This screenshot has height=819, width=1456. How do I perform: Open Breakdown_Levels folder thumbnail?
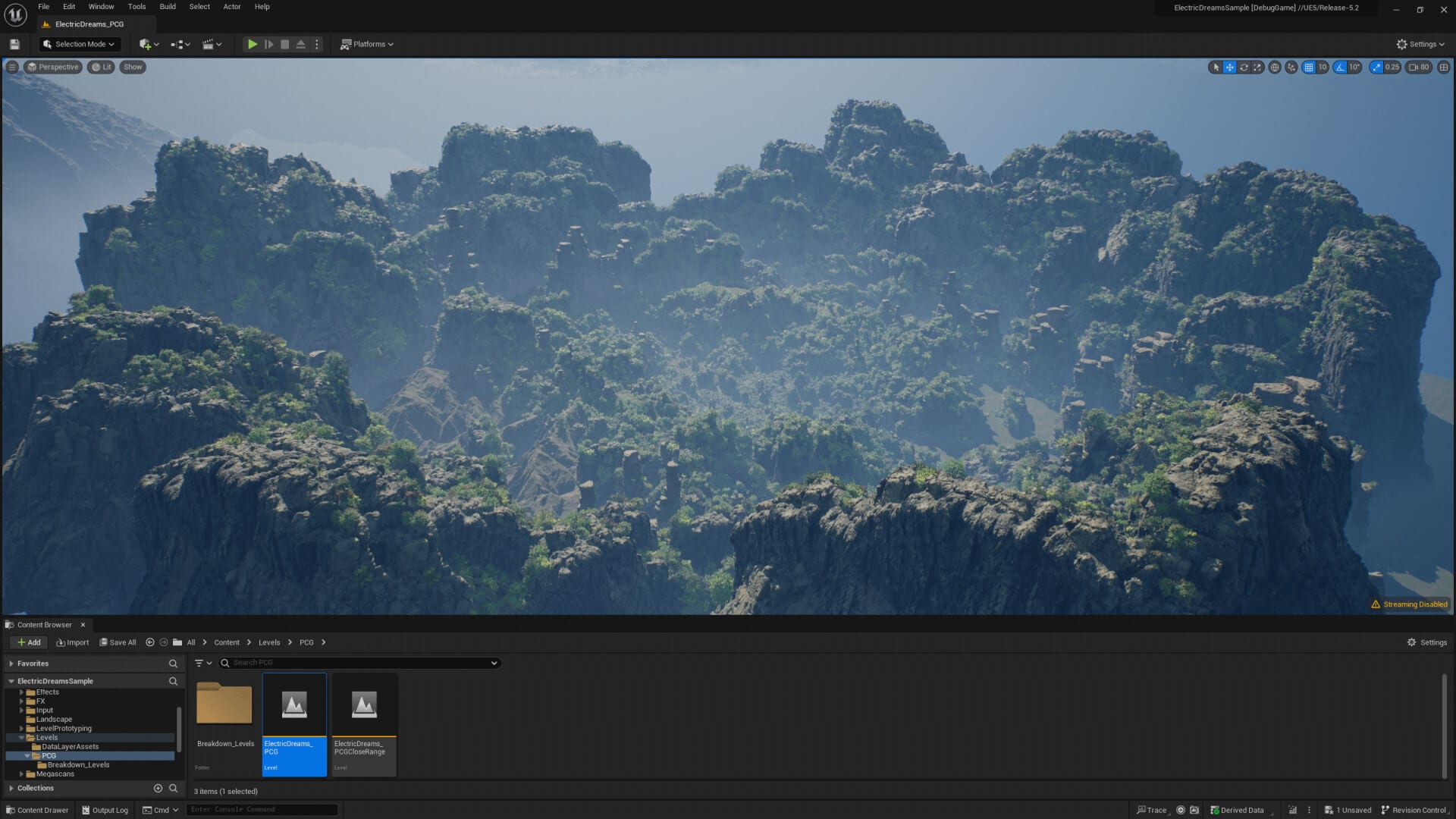pyautogui.click(x=224, y=703)
